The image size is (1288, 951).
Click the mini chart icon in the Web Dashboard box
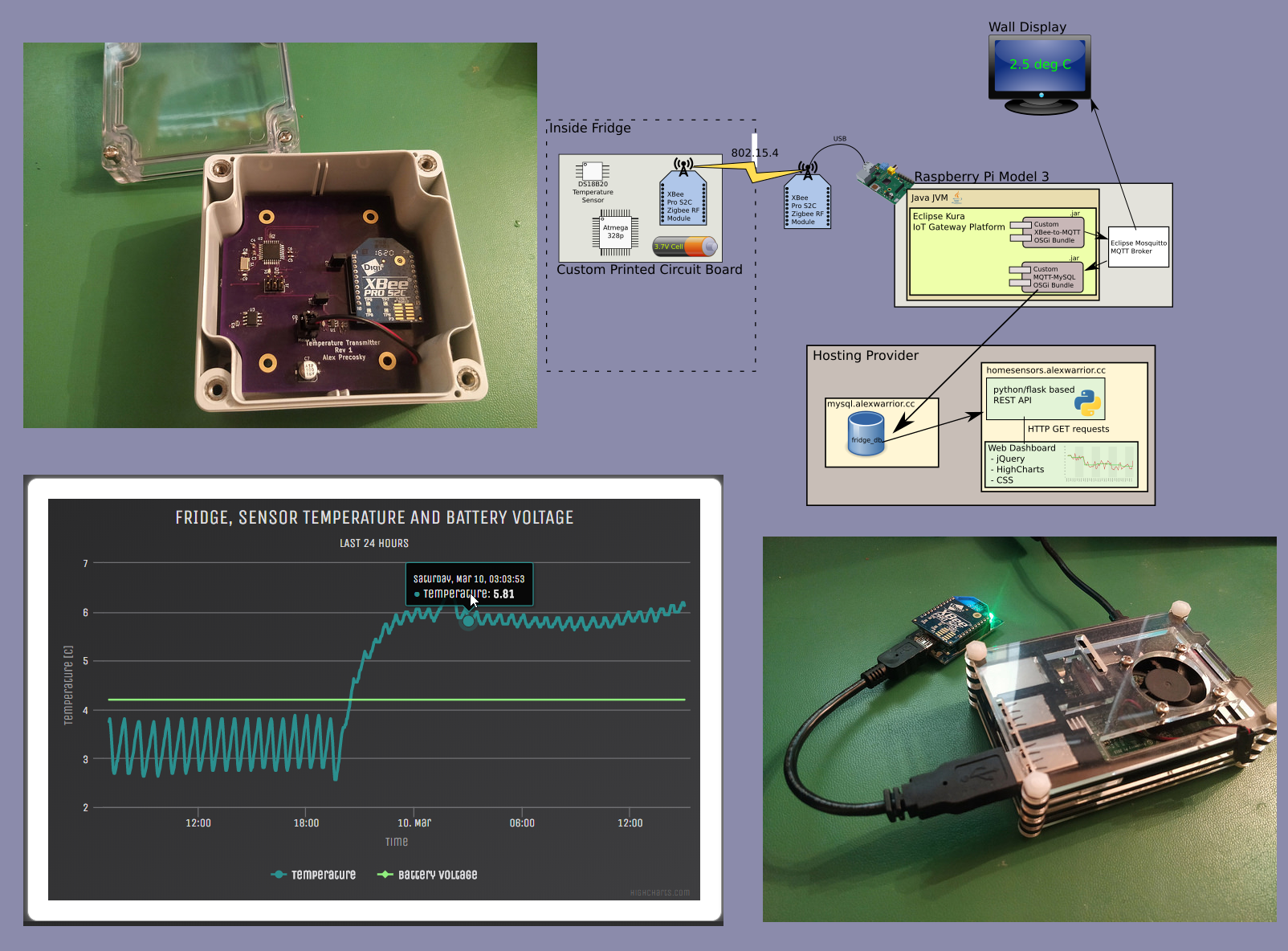click(x=1102, y=463)
